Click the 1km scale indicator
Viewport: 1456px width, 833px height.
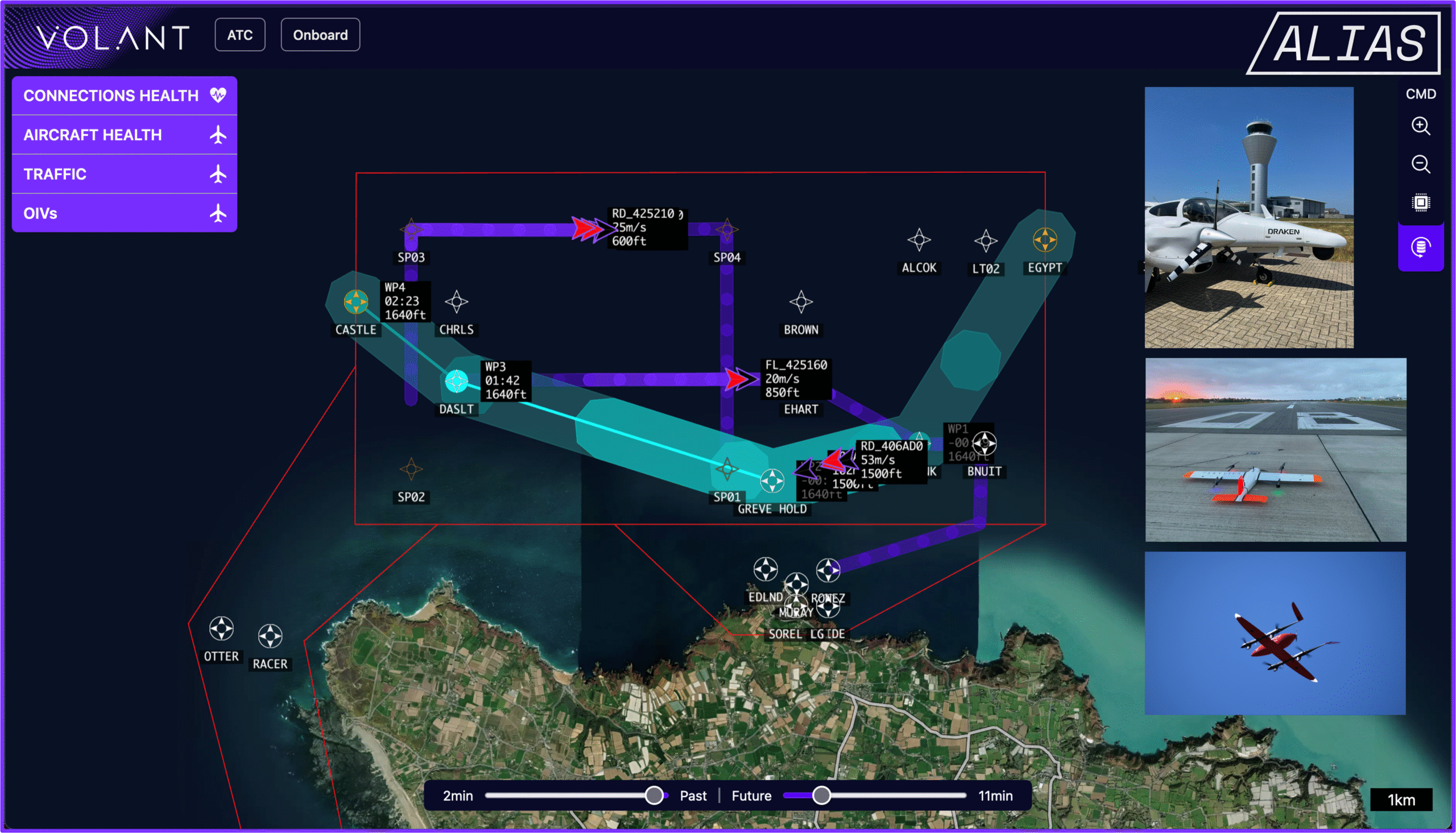point(1401,800)
